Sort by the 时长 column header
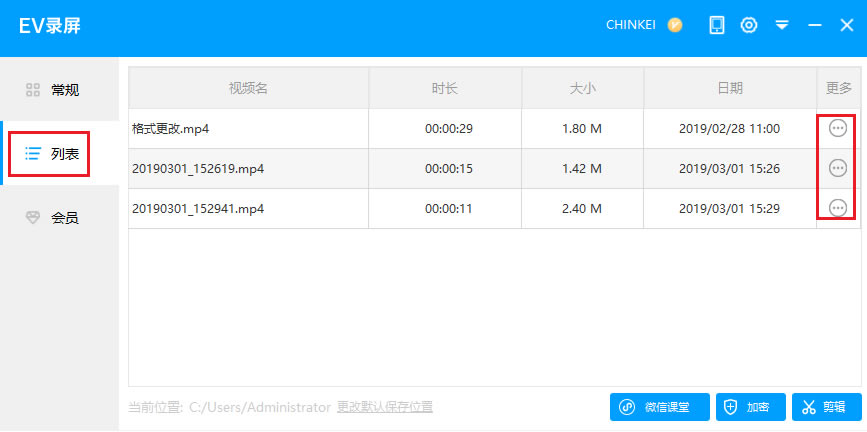 tap(445, 88)
